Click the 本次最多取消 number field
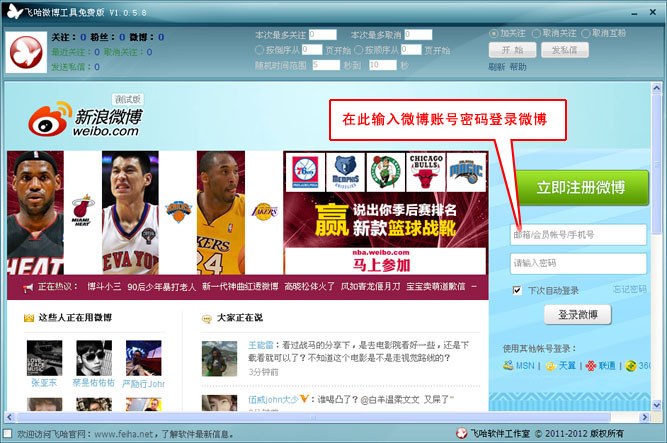The width and height of the screenshot is (667, 443). [418, 34]
